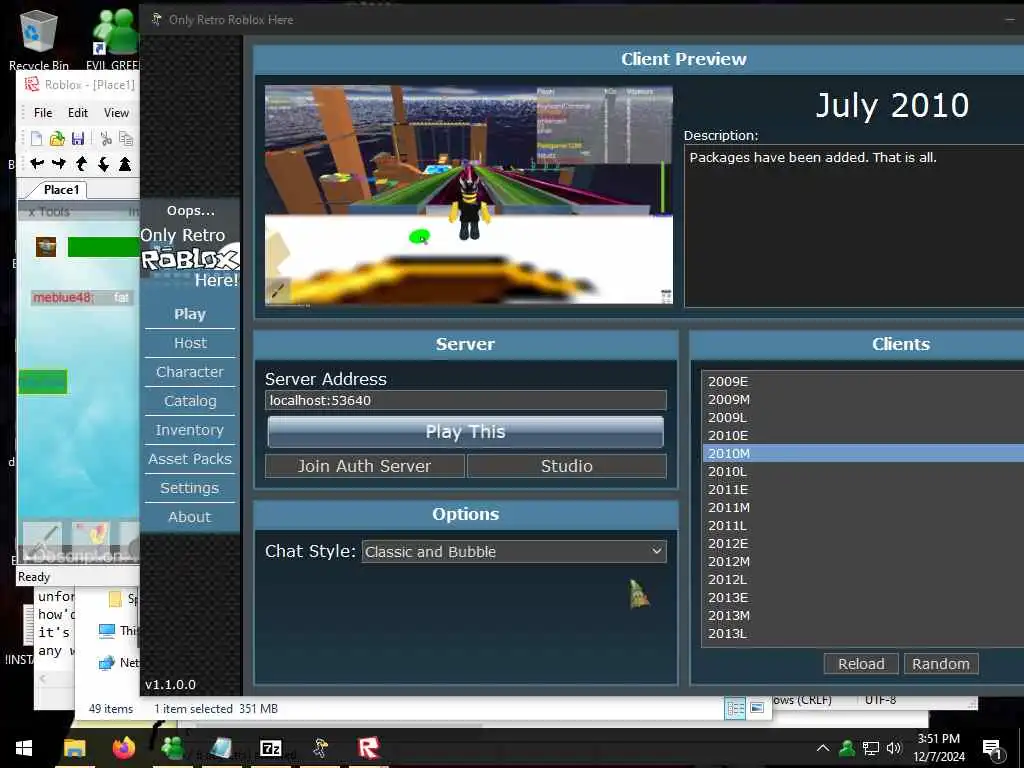This screenshot has width=1024, height=768.
Task: Open the Catalog section
Action: [189, 400]
